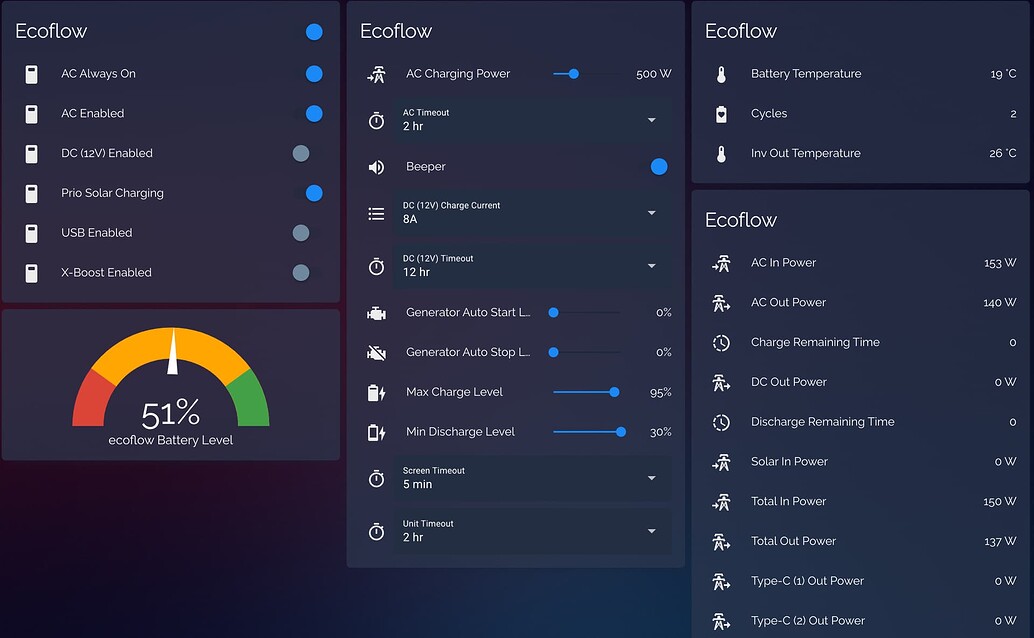This screenshot has height=638, width=1034.
Task: Open the Type-C (2) Out Power row
Action: (860, 621)
